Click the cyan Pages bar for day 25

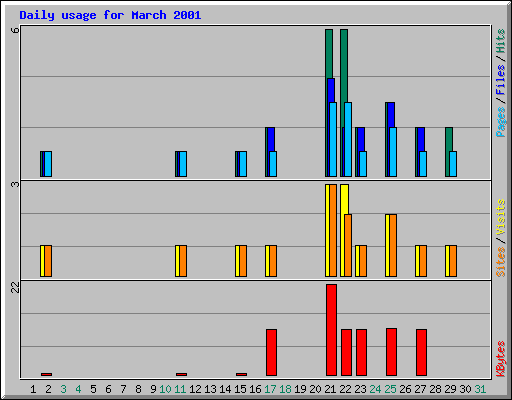(x=393, y=152)
